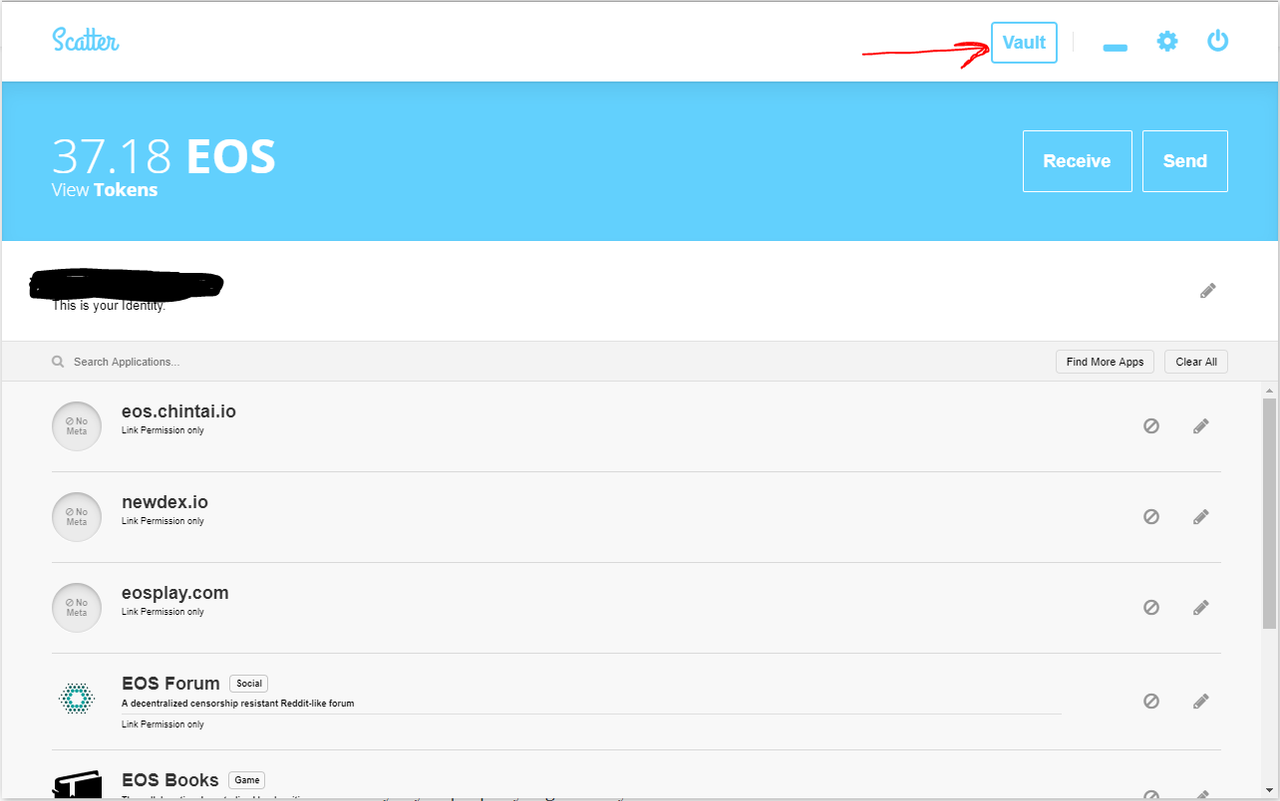Click the power lock icon
Screen dimensions: 1280x801
click(x=1217, y=41)
